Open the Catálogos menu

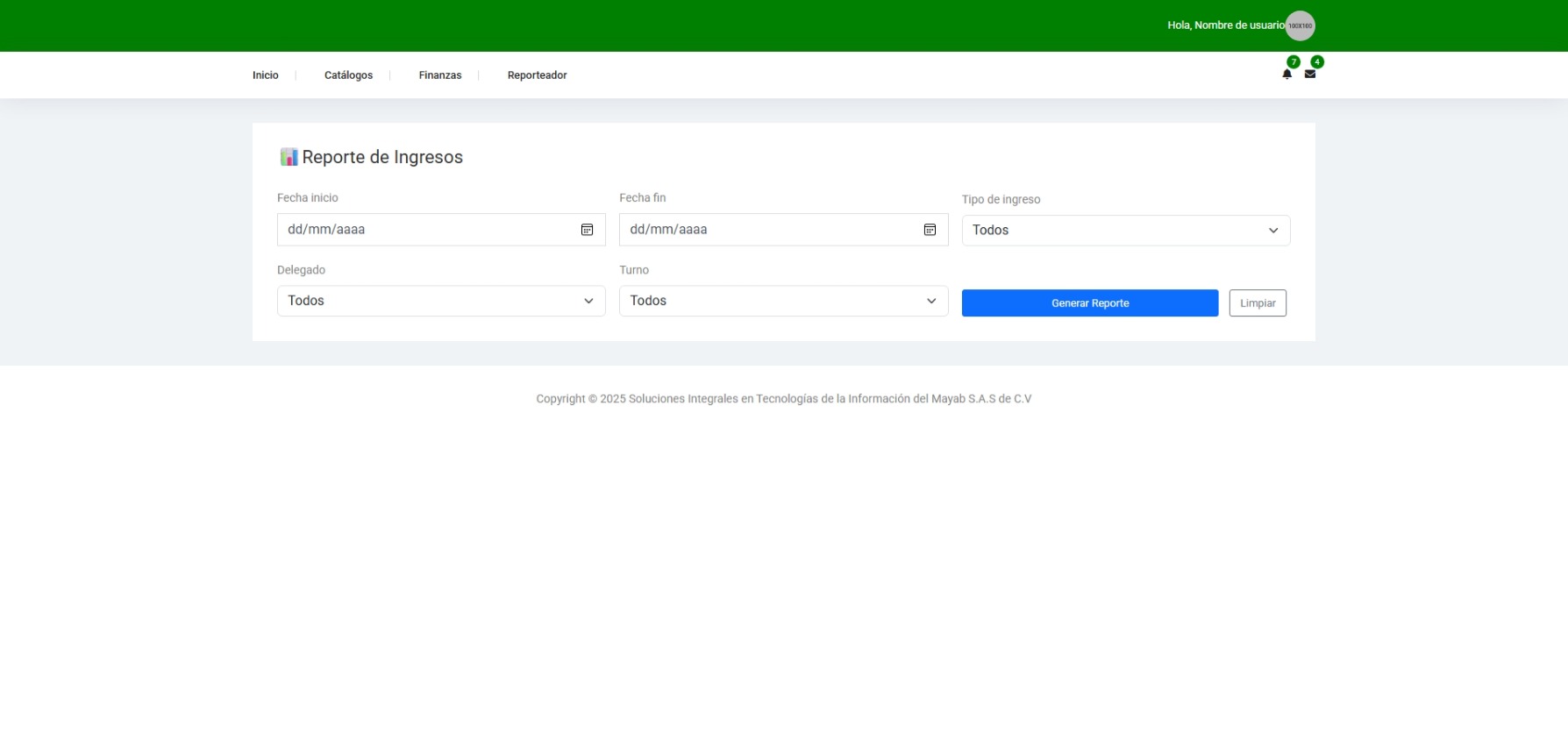point(348,75)
